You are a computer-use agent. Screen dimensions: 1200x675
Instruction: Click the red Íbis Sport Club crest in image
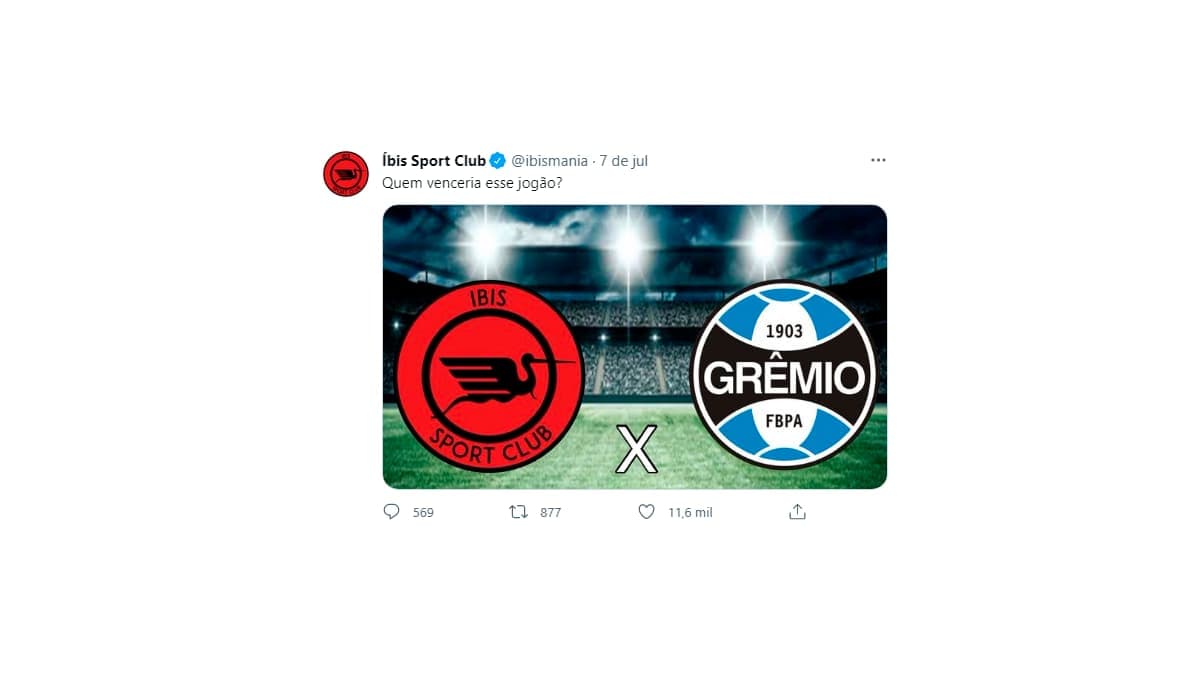click(490, 377)
